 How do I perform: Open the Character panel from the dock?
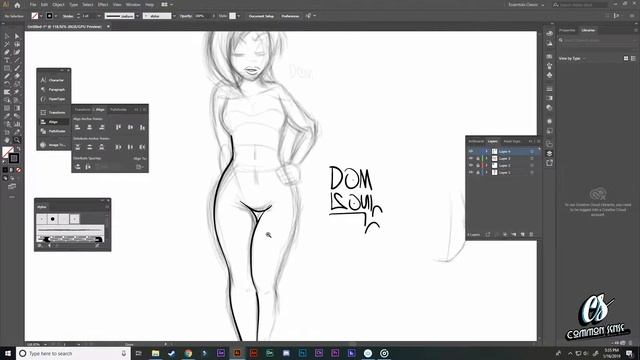click(53, 80)
